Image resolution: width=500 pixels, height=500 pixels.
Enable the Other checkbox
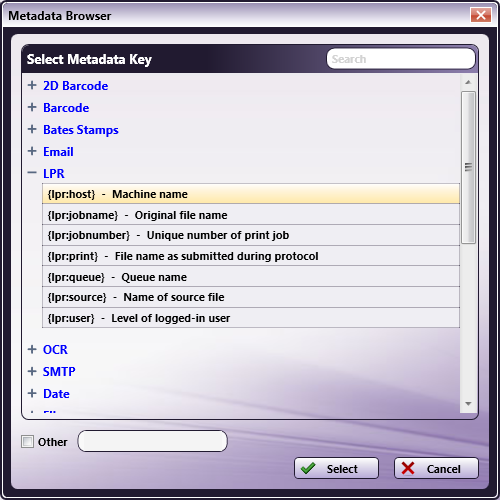(27, 442)
